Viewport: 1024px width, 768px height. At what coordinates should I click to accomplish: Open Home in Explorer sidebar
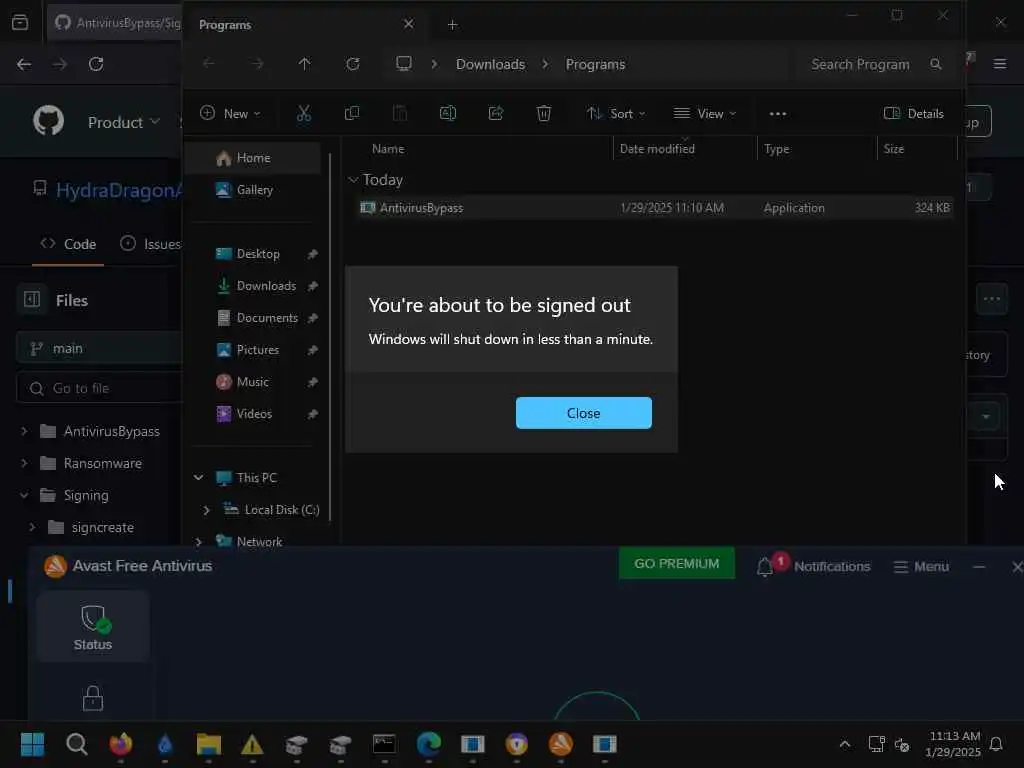(x=253, y=158)
